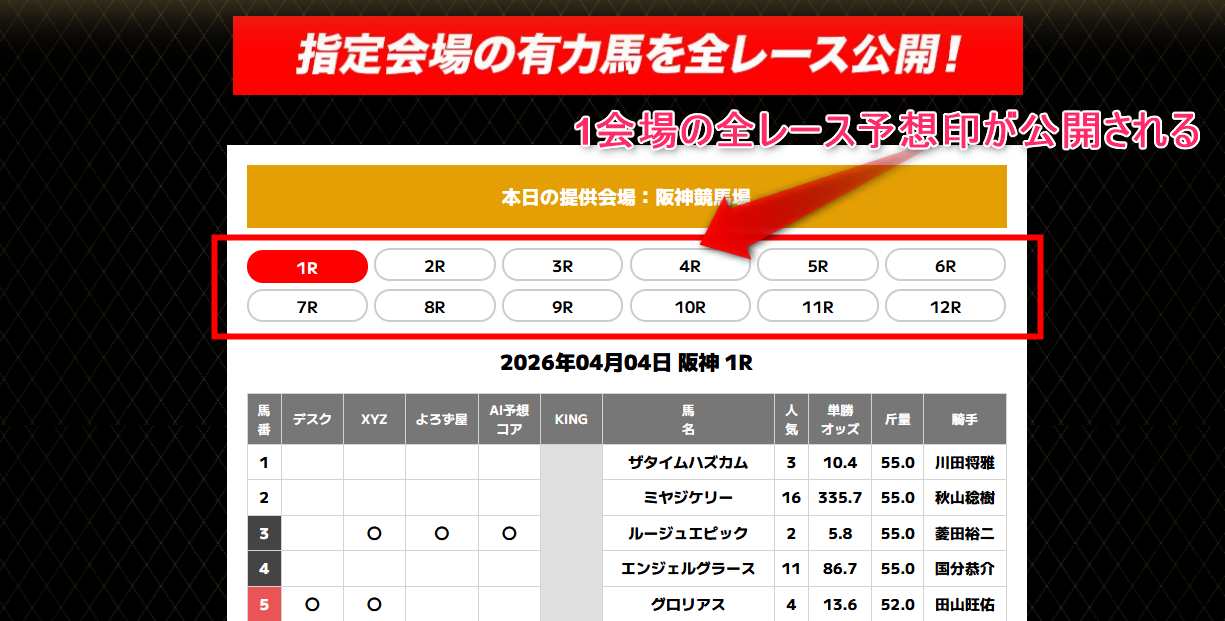Open race 9R

(562, 305)
